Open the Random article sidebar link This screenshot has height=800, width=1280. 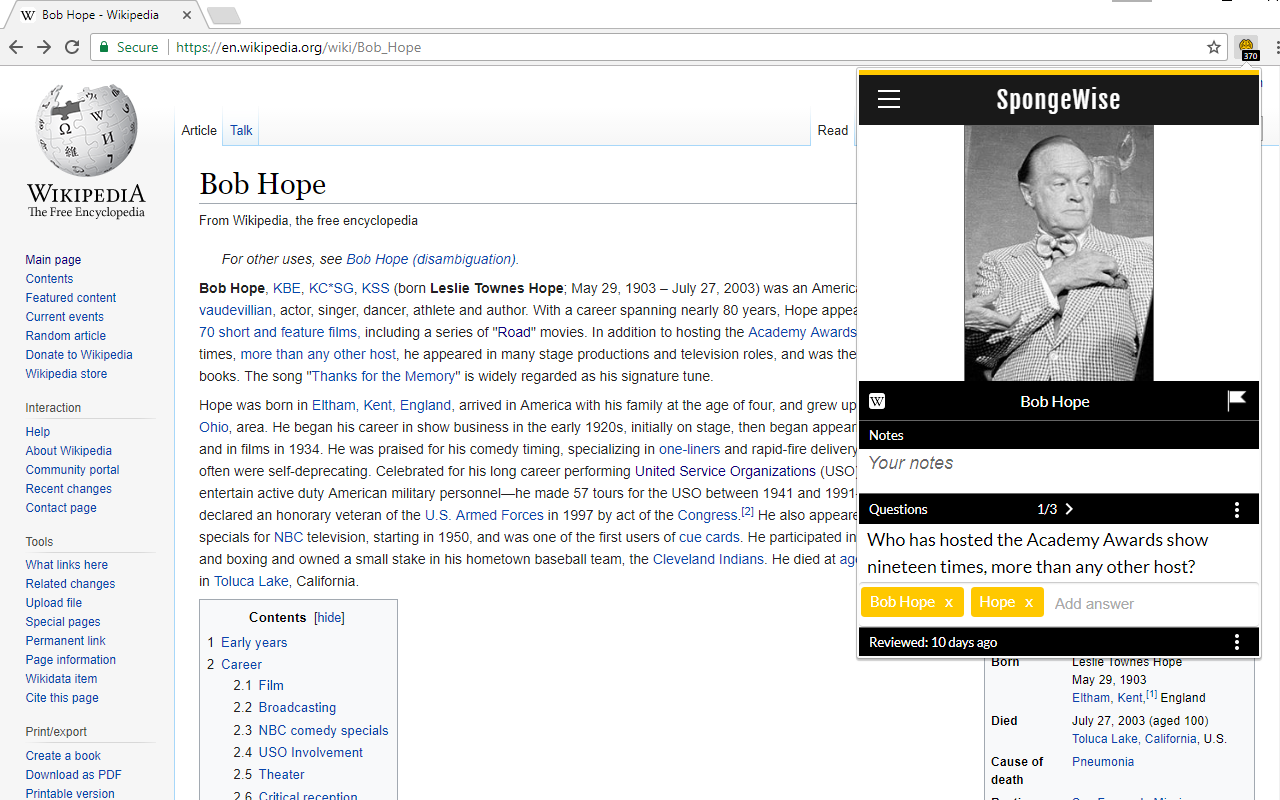click(x=65, y=335)
